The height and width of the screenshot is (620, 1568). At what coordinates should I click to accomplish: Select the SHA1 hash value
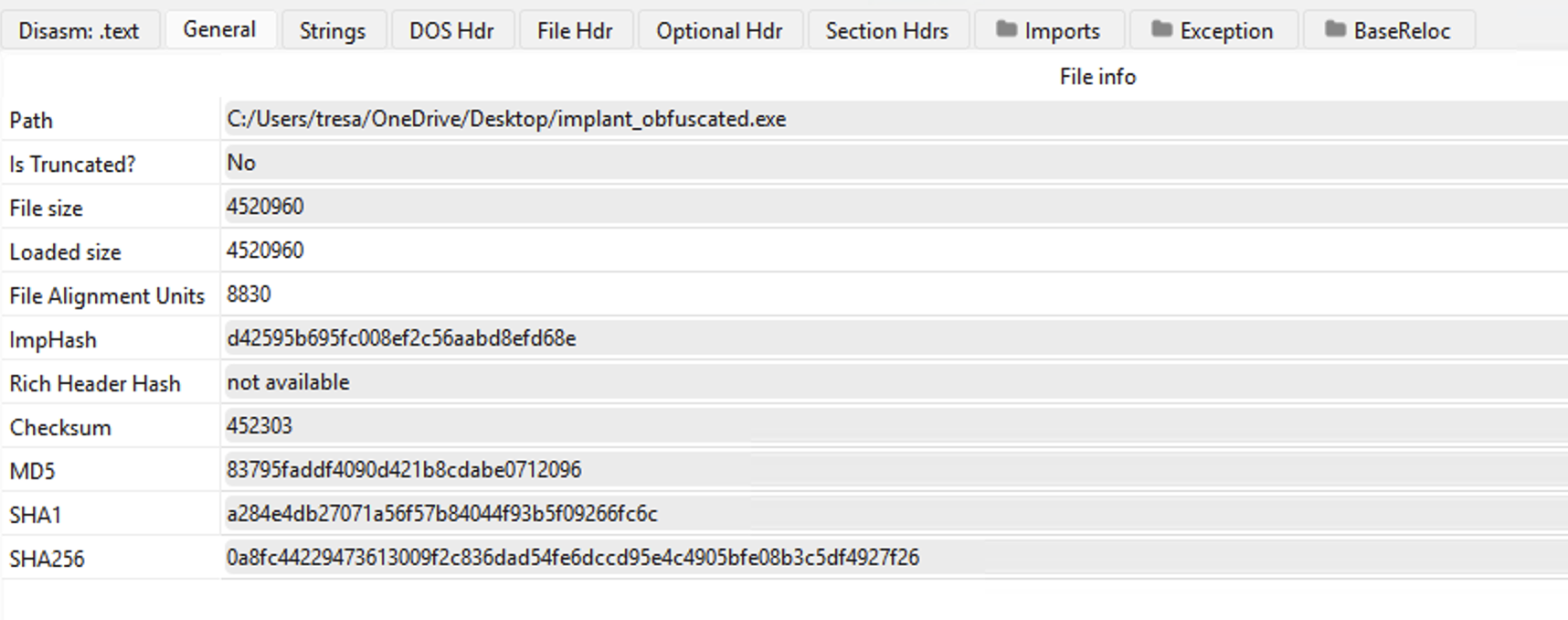(x=442, y=514)
